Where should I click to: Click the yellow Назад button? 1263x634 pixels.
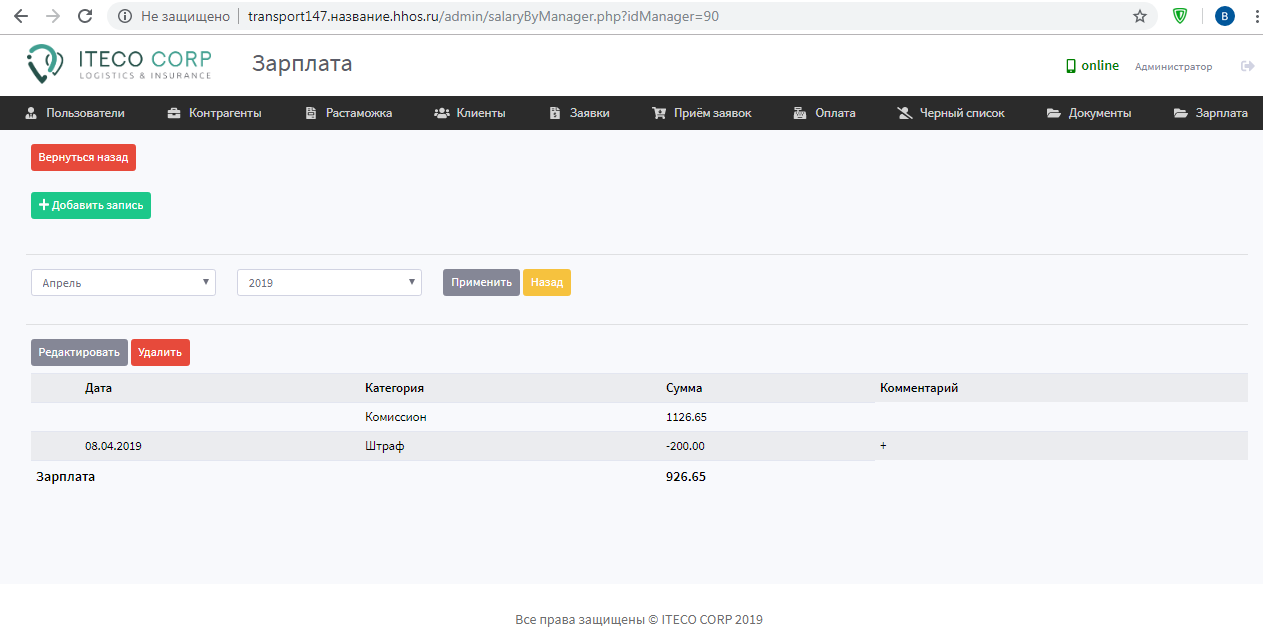[547, 282]
